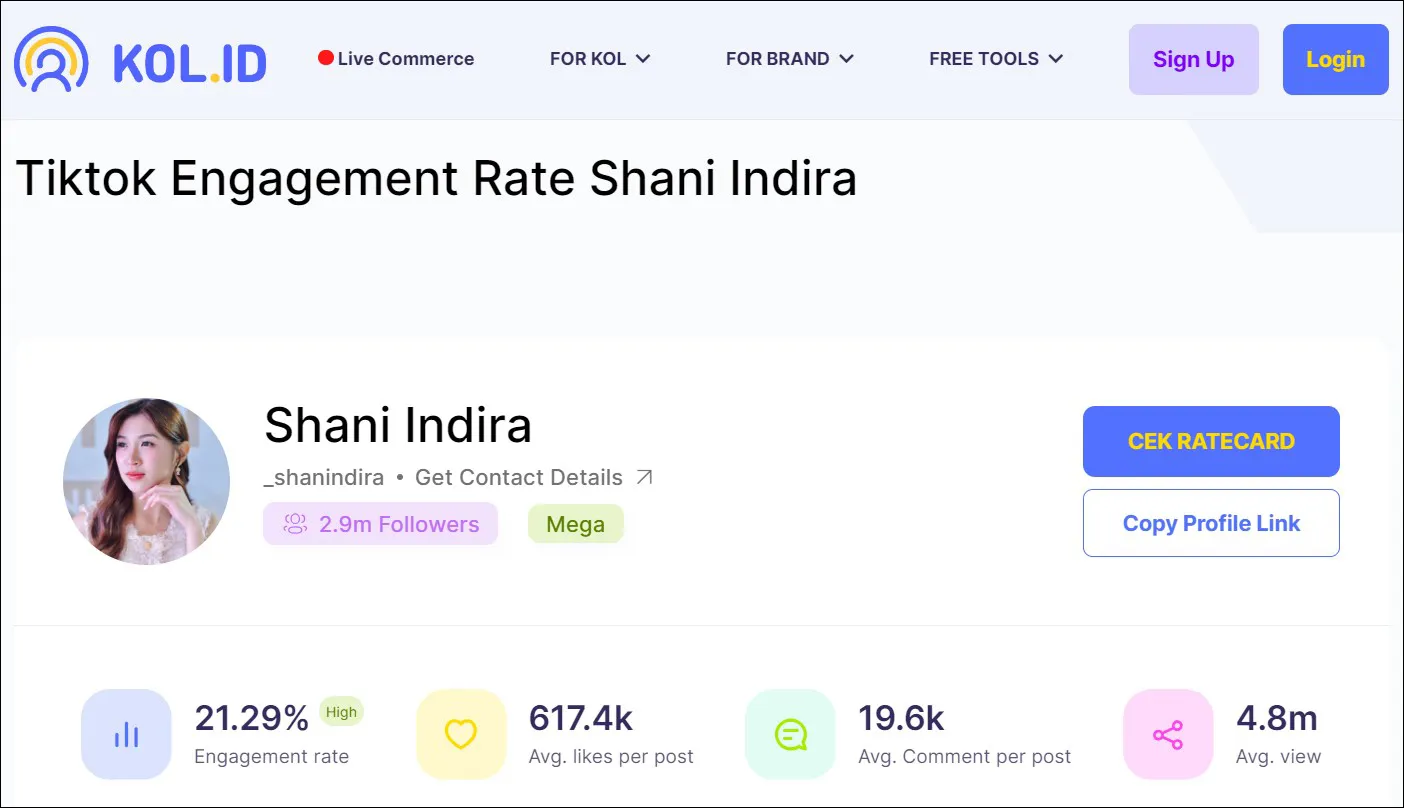Screen dimensions: 1404x808
Task: Toggle the Mega tier badge
Action: 575,523
